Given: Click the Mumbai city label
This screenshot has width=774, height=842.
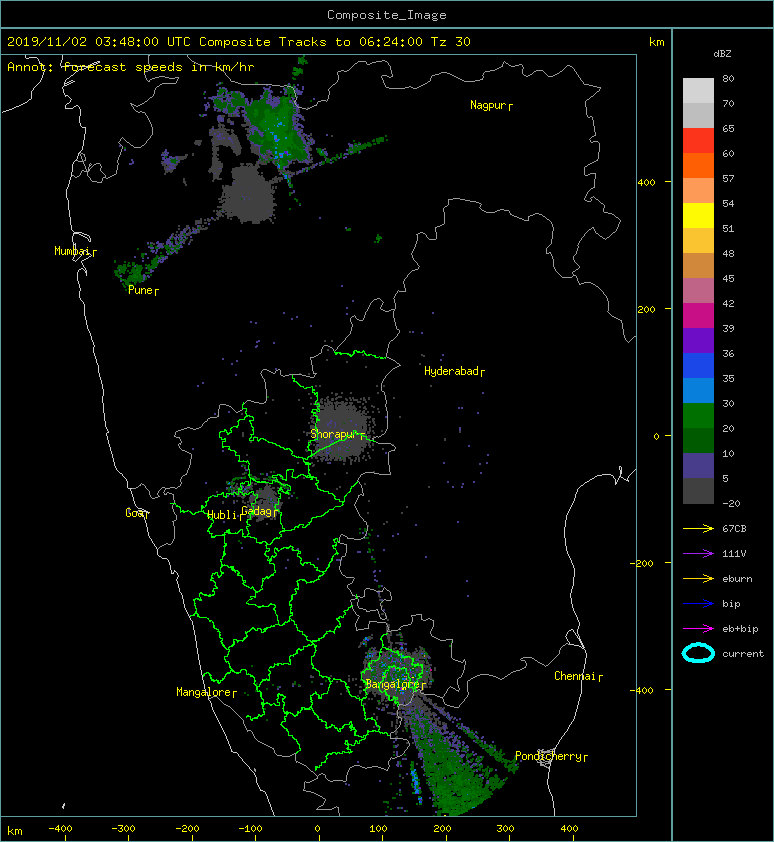Looking at the screenshot, I should pos(75,251).
